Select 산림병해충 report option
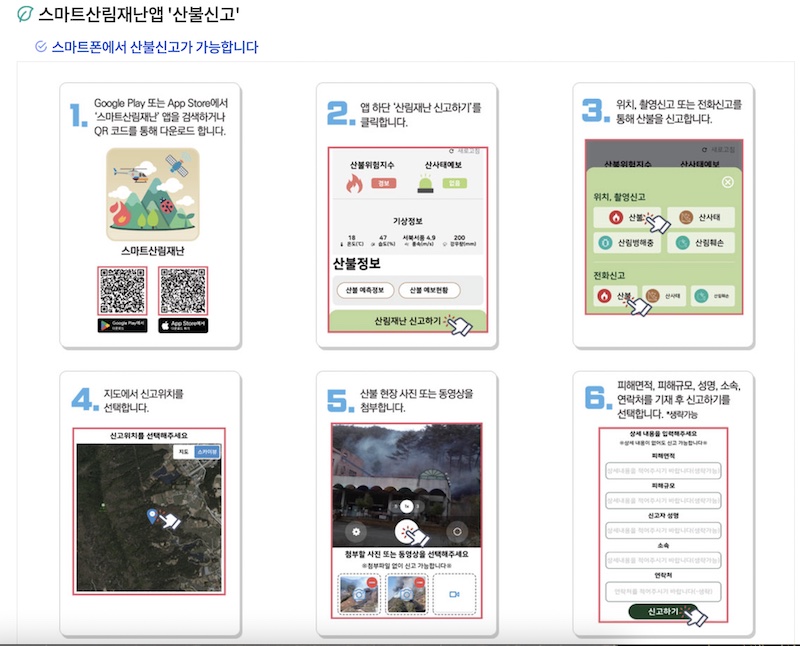The width and height of the screenshot is (800, 646). [627, 242]
